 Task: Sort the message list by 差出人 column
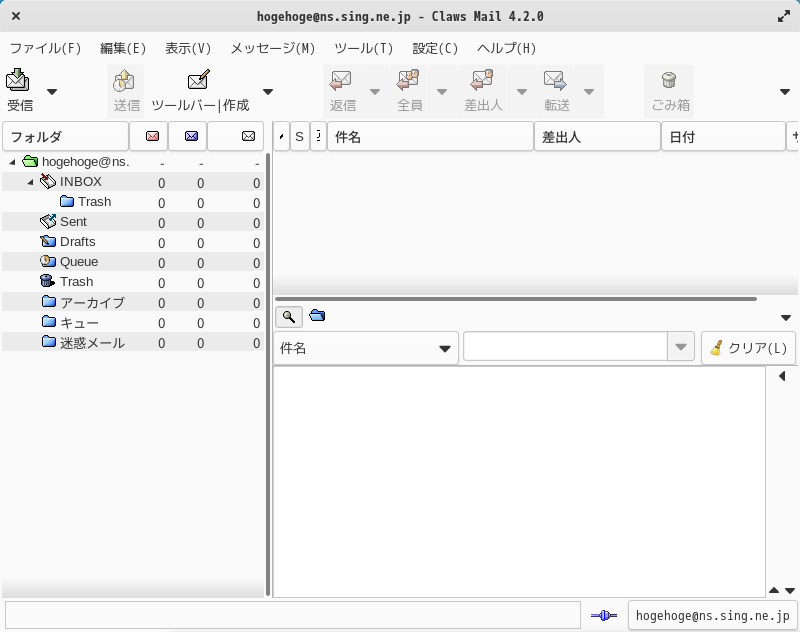(x=597, y=136)
